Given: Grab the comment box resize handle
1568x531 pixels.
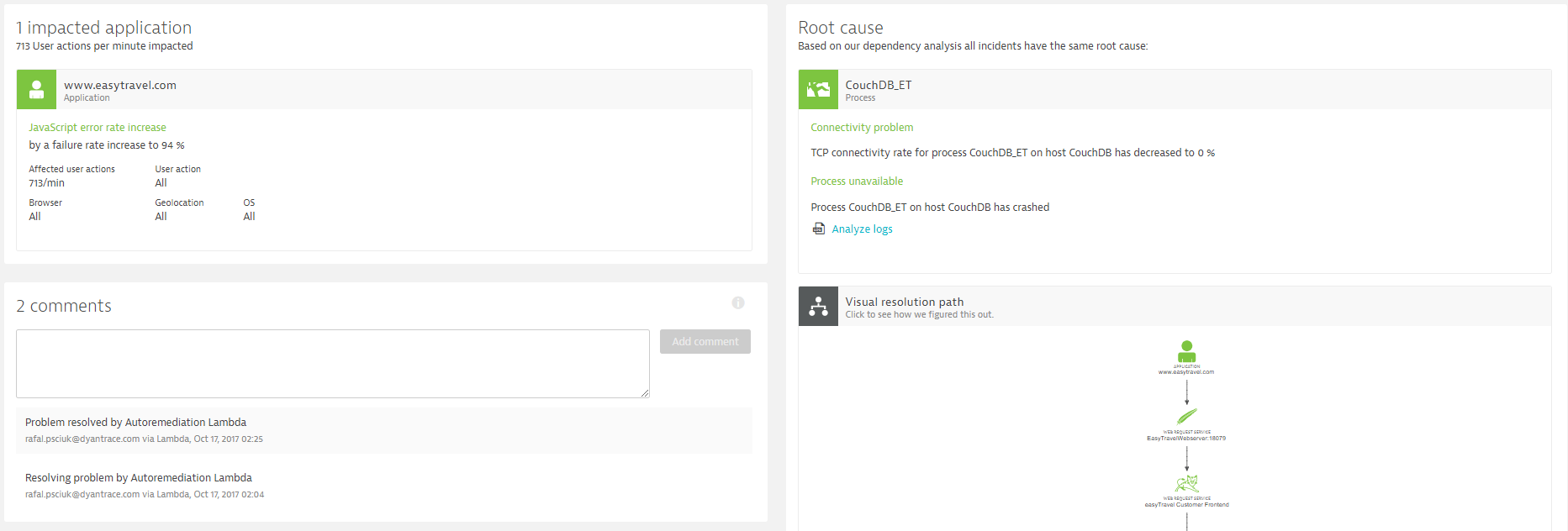Looking at the screenshot, I should (645, 393).
